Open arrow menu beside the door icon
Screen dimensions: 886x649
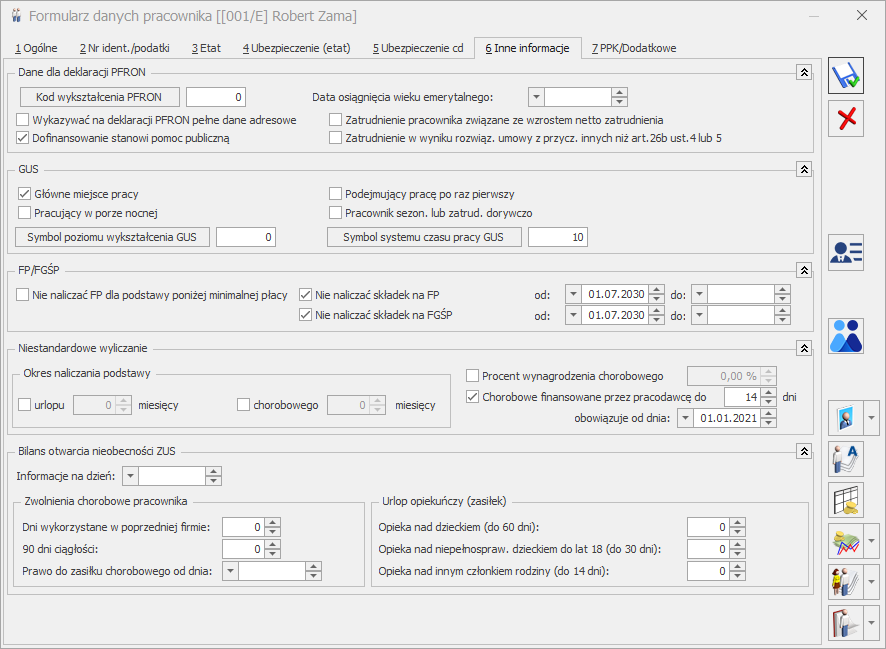[x=871, y=623]
